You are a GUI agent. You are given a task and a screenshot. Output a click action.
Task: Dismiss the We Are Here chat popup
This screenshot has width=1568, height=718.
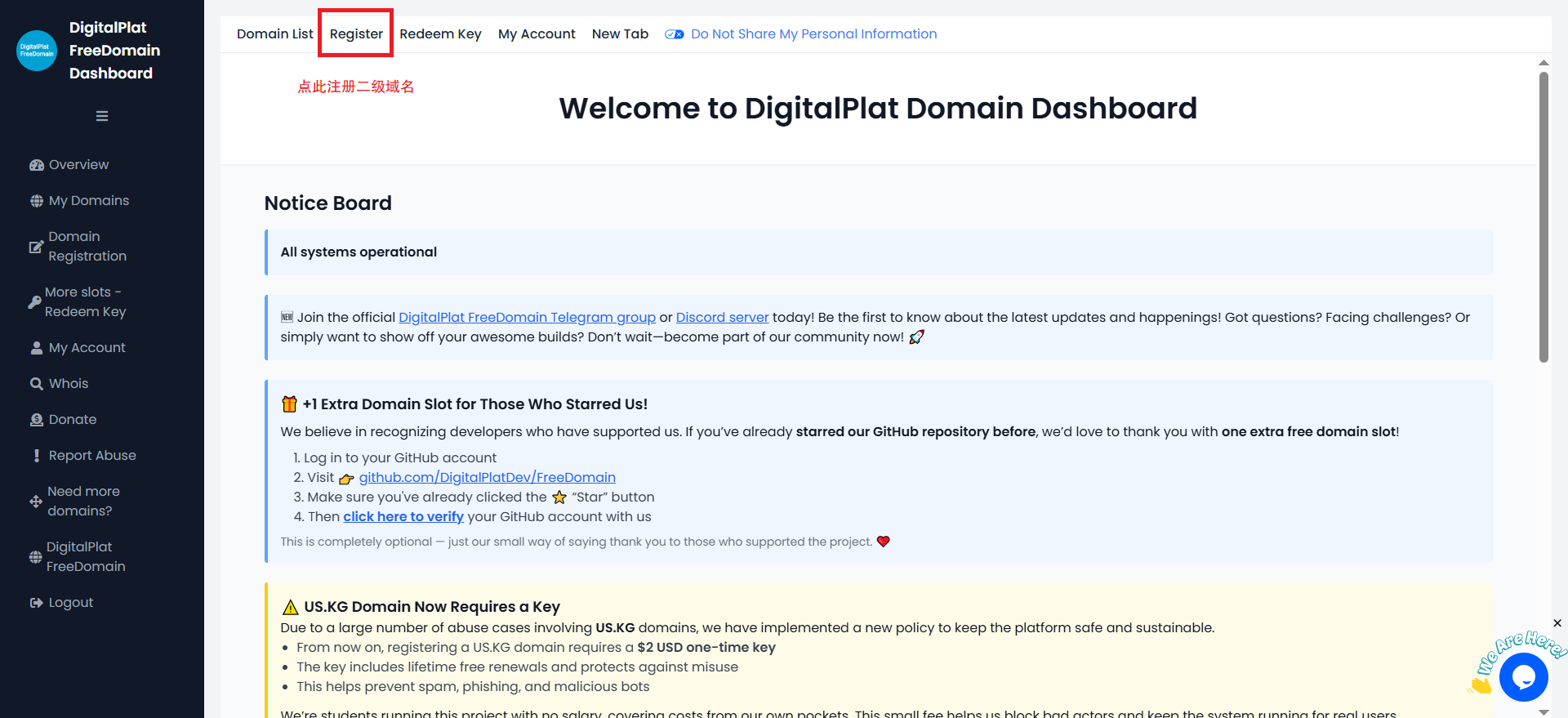pos(1557,623)
